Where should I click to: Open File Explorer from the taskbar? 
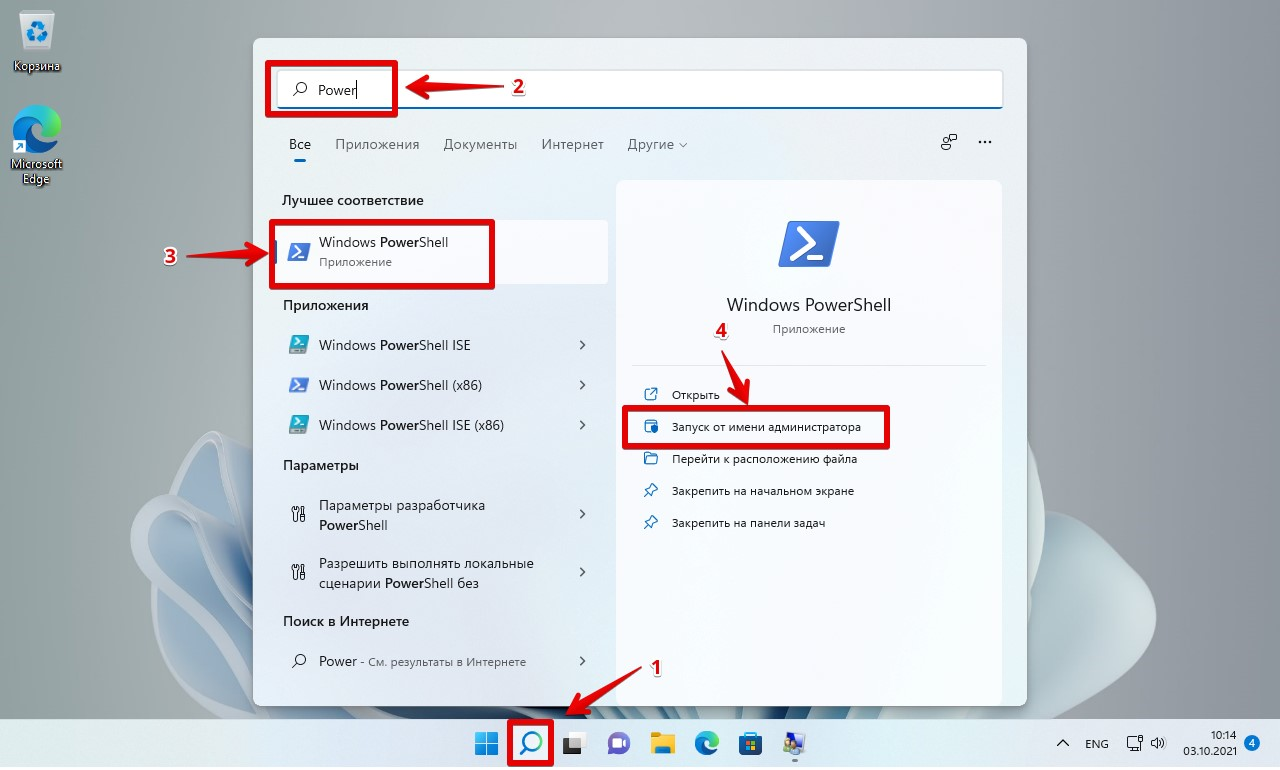pyautogui.click(x=662, y=743)
